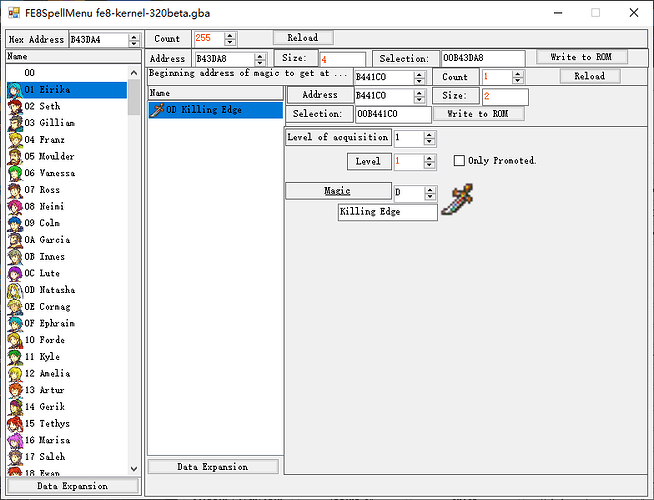
Task: Click Seth's portrait icon
Action: pos(15,107)
